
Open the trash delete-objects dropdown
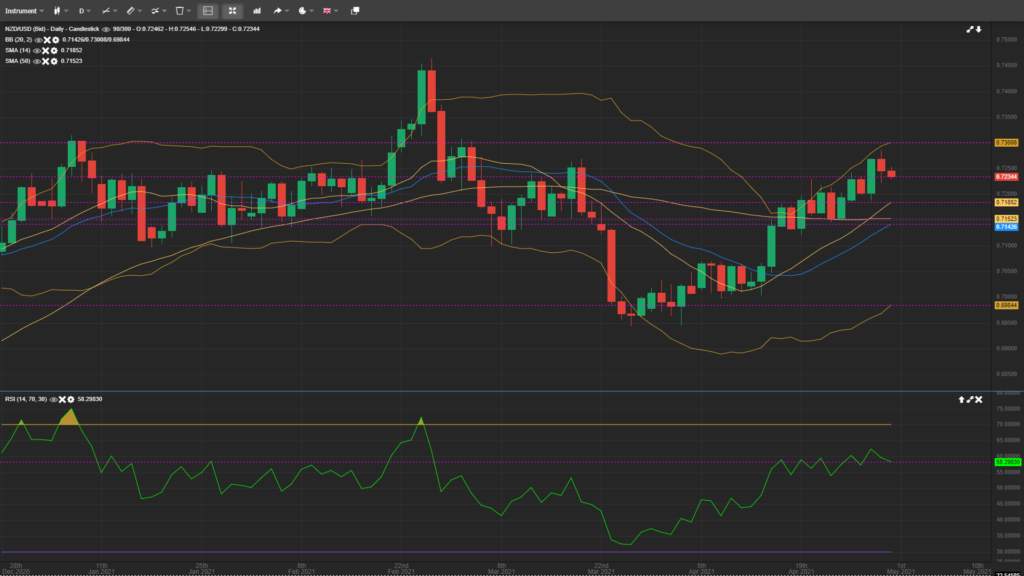tap(183, 11)
